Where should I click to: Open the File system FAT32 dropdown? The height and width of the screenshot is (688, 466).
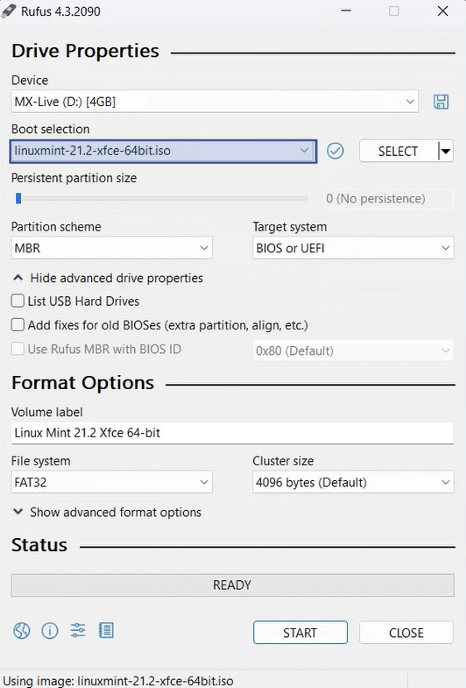(x=111, y=482)
